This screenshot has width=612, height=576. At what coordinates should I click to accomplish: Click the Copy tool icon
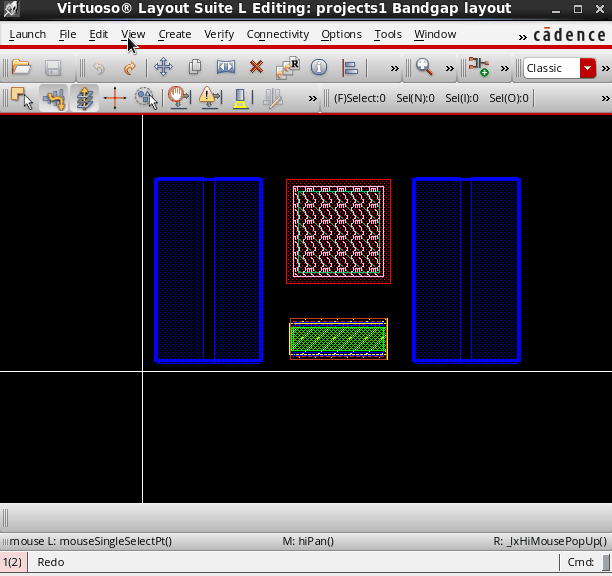pos(196,69)
